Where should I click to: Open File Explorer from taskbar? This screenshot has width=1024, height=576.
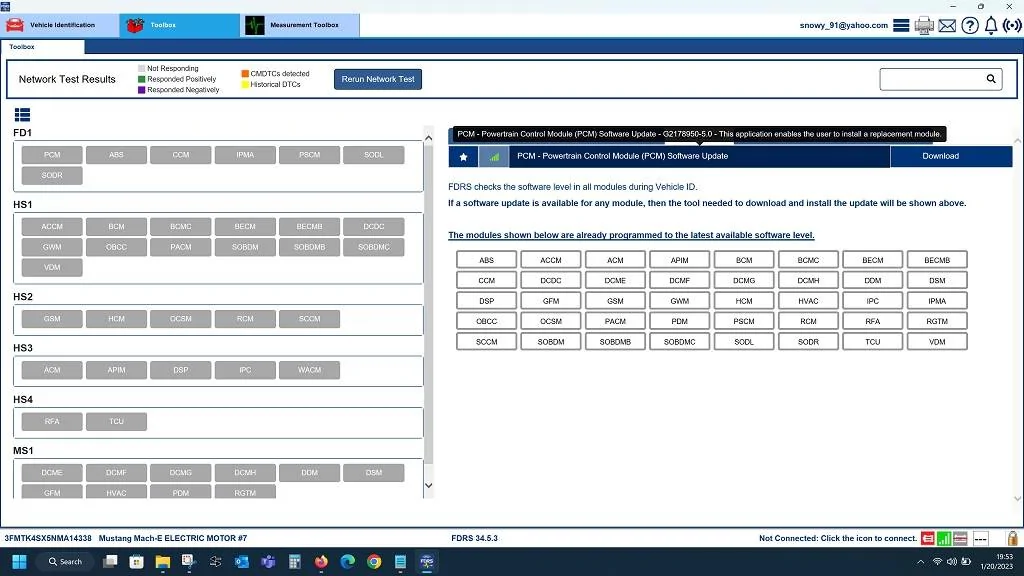[x=163, y=562]
